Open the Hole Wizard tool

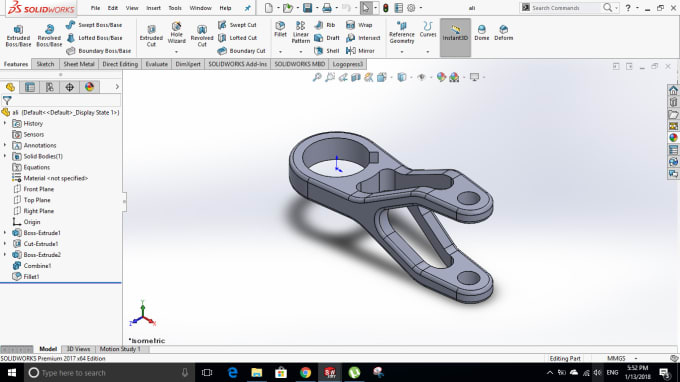(177, 32)
